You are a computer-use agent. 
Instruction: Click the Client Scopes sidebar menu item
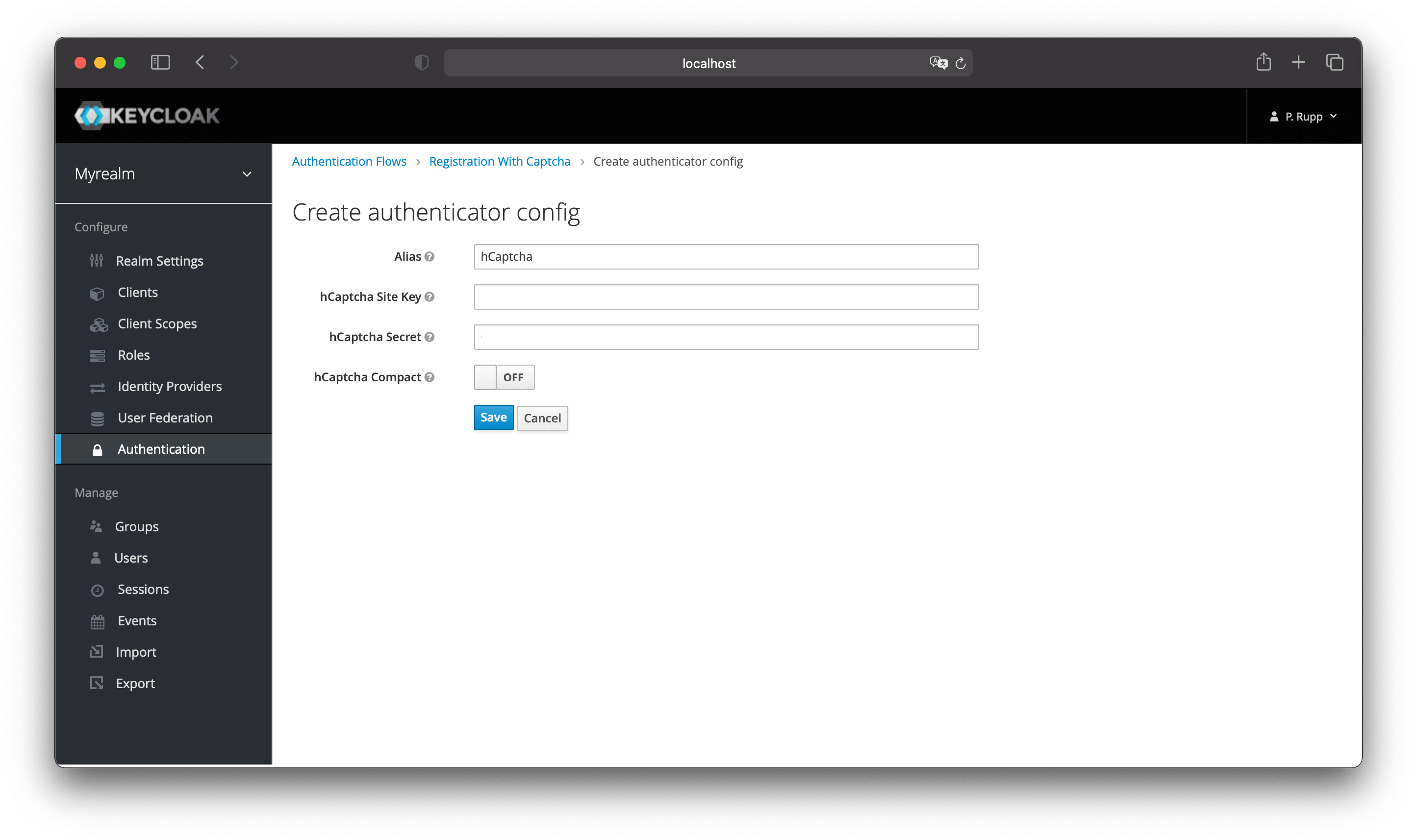coord(156,323)
